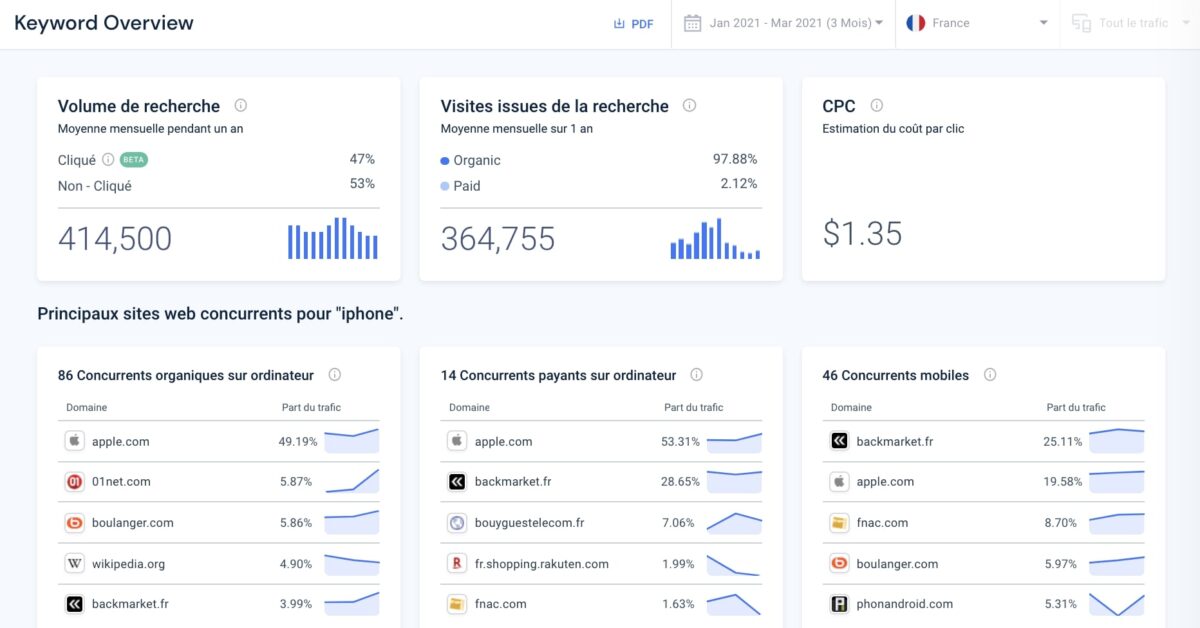Click the 47% Cliqué percentage
Image resolution: width=1200 pixels, height=628 pixels.
[x=362, y=159]
